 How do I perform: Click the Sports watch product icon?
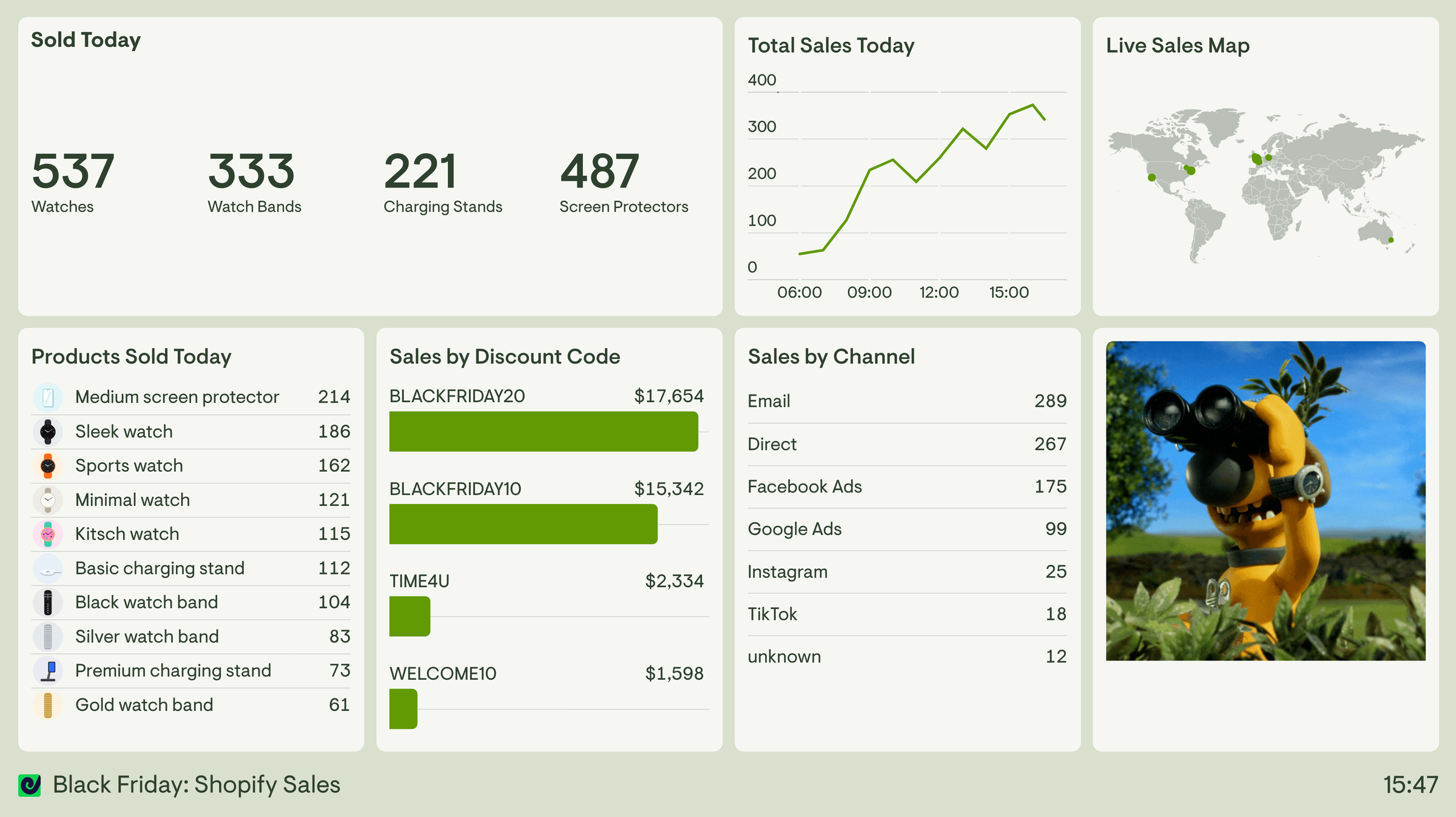point(48,466)
